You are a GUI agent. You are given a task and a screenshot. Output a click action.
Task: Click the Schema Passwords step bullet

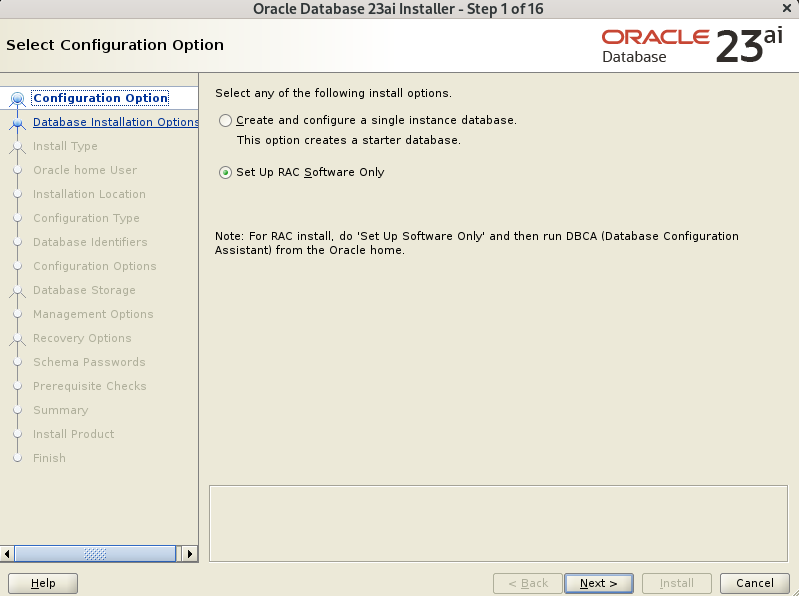[x=17, y=362]
